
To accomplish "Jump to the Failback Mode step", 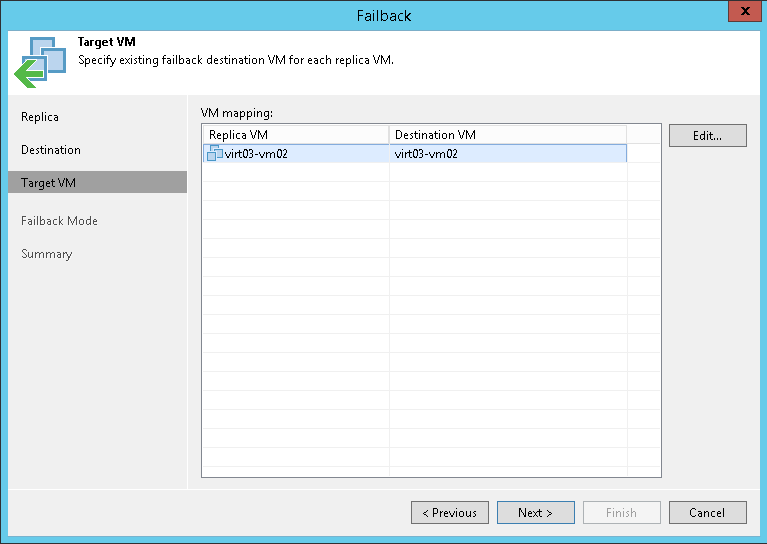I will (59, 221).
